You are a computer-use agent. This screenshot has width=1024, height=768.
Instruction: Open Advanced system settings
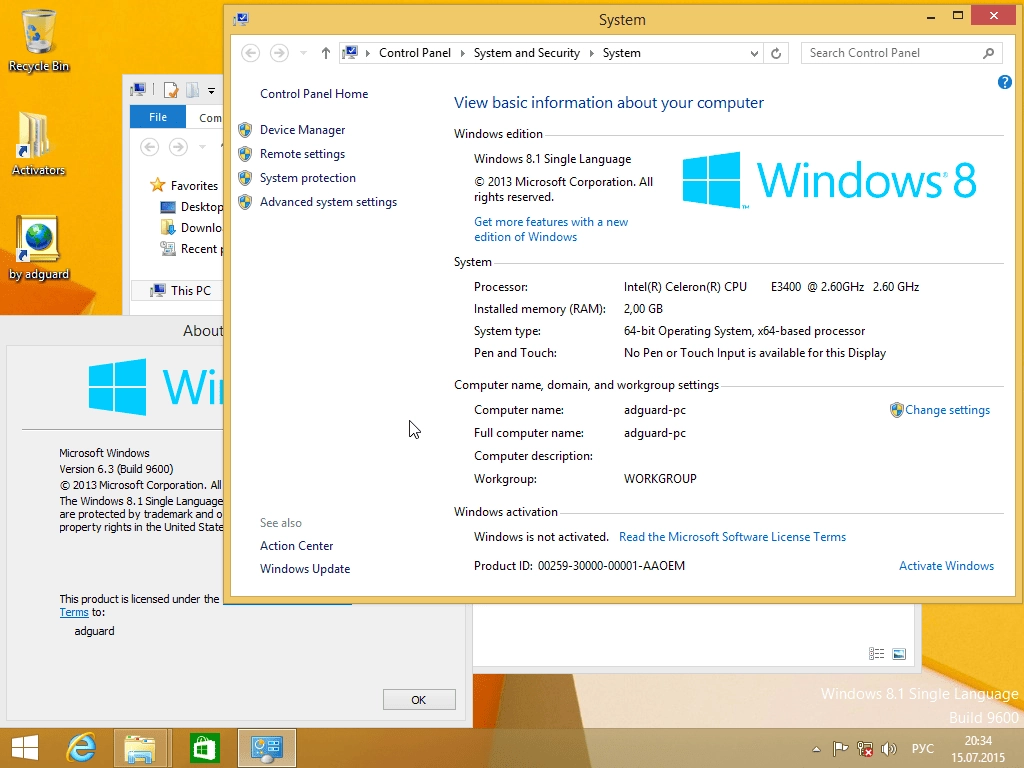point(328,202)
